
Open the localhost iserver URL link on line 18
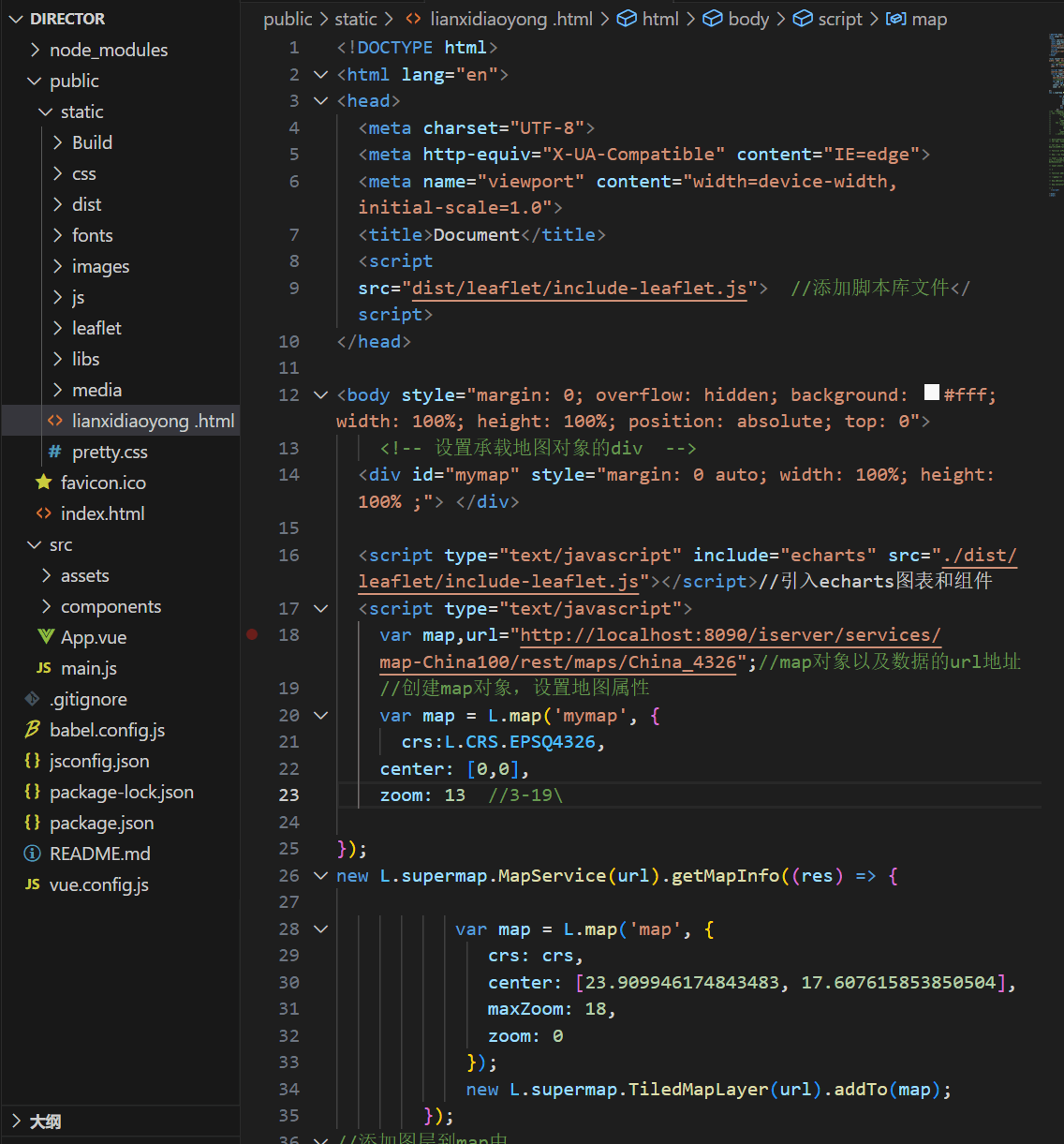point(730,635)
